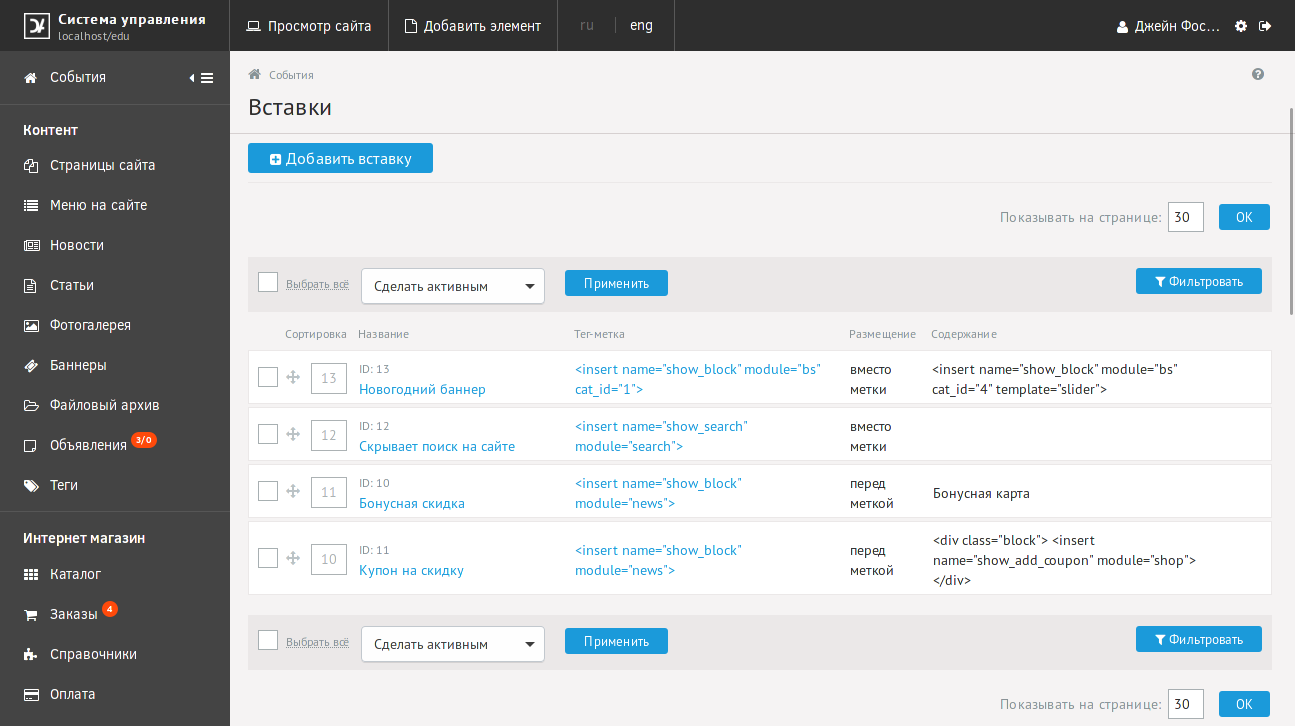
Task: Click the Сортировка column header
Action: [315, 334]
